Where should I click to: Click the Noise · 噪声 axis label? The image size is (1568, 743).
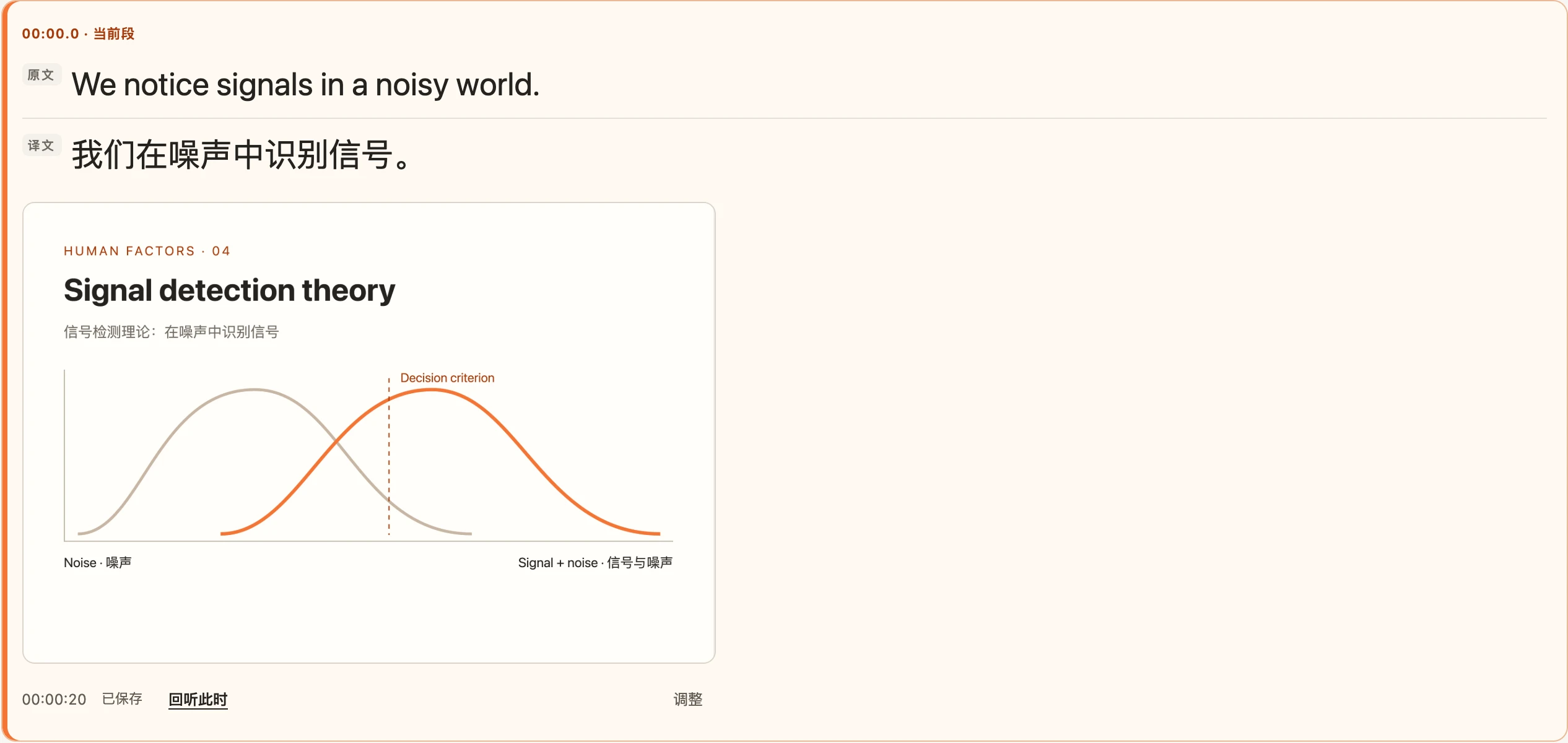tap(98, 563)
